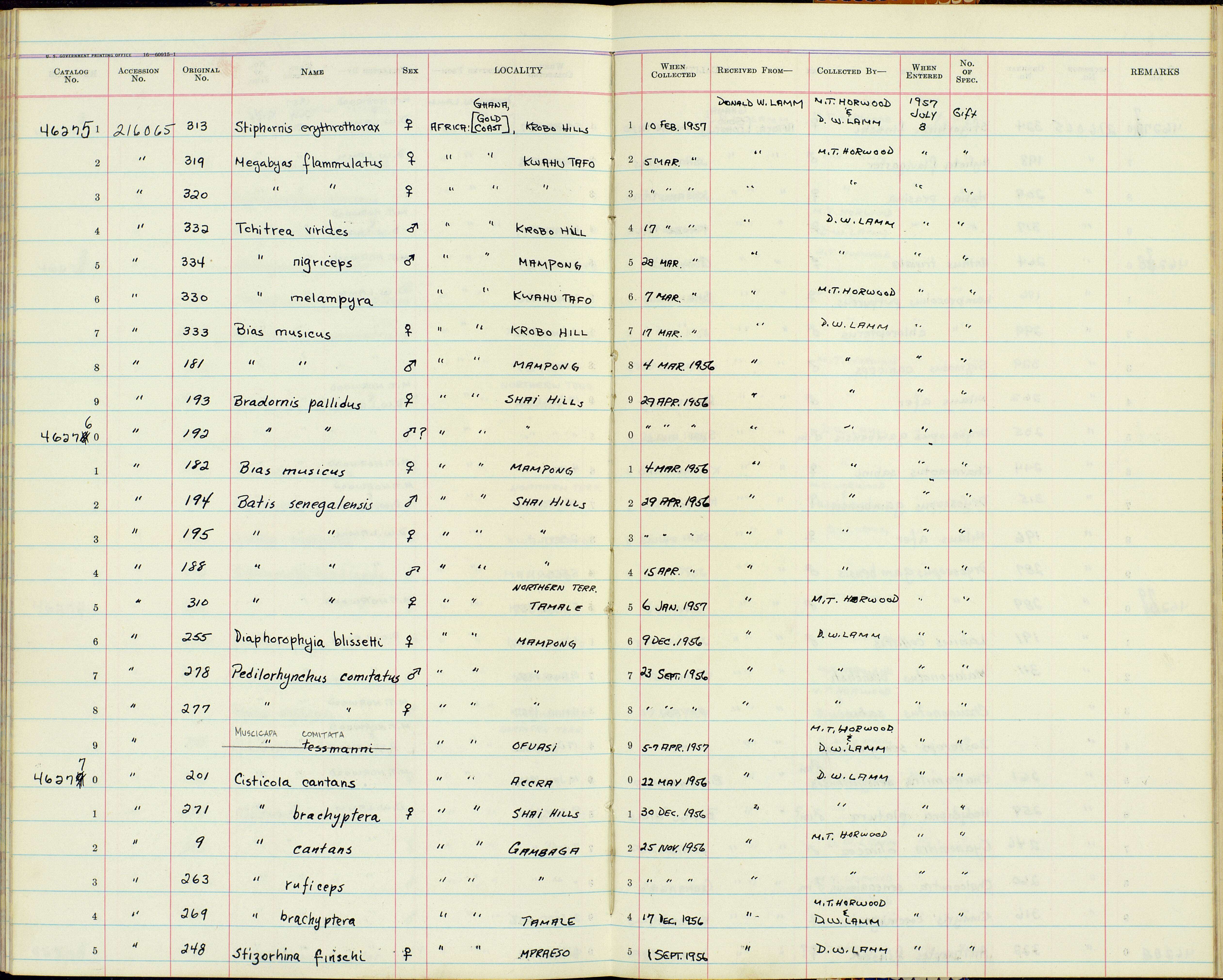Click collection date '6 Jan. 1957'
Viewport: 1223px width, 980px height.
pos(675,606)
